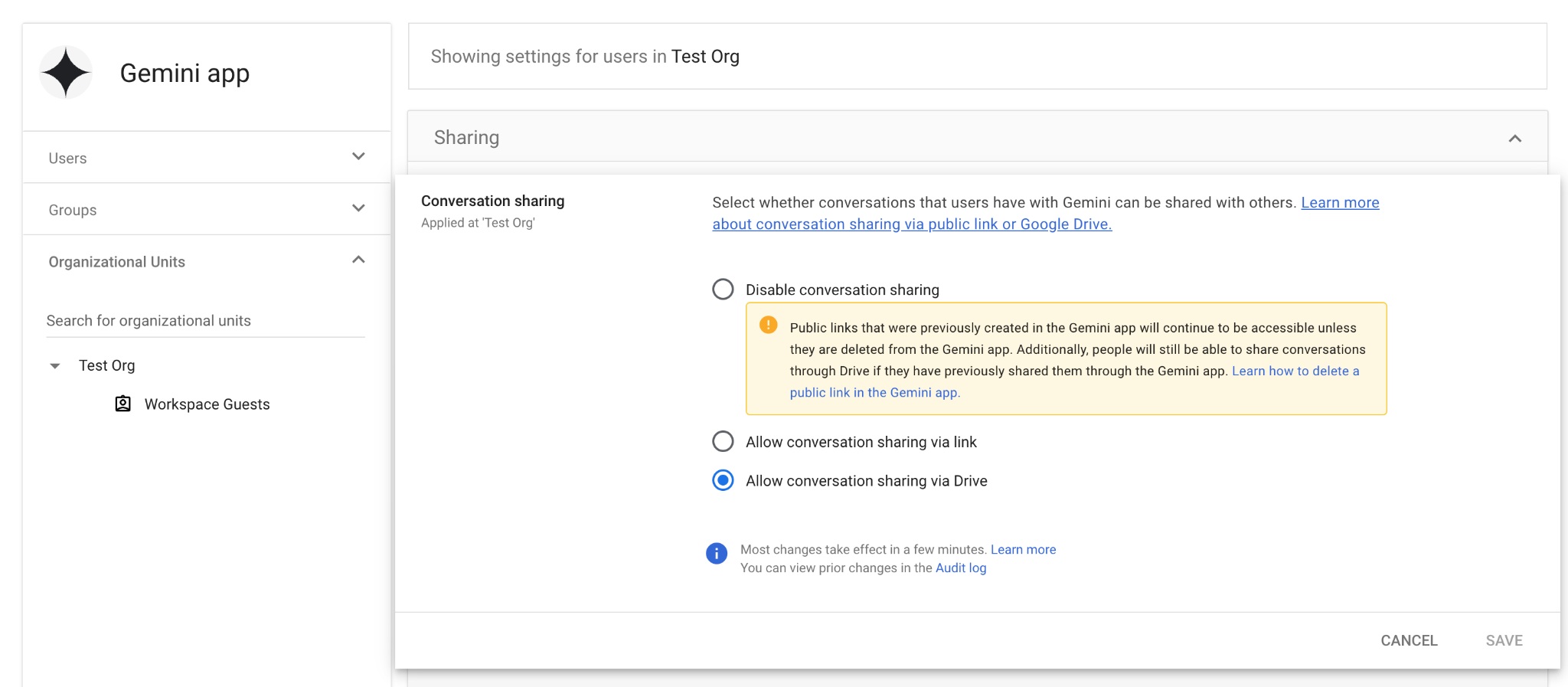Click the orange warning icon in notice
Image resolution: width=1568 pixels, height=687 pixels.
tap(768, 325)
